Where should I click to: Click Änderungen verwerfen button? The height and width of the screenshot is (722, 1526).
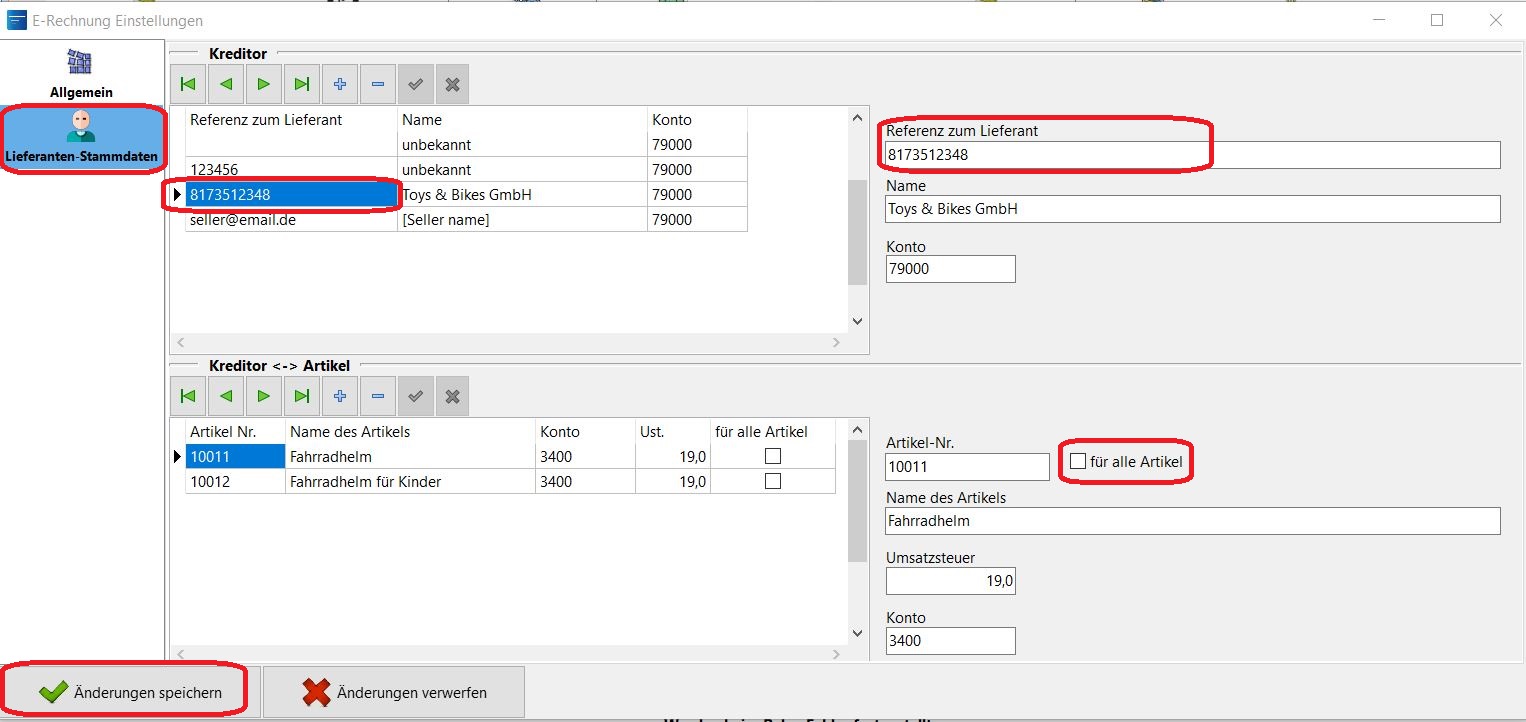click(394, 692)
